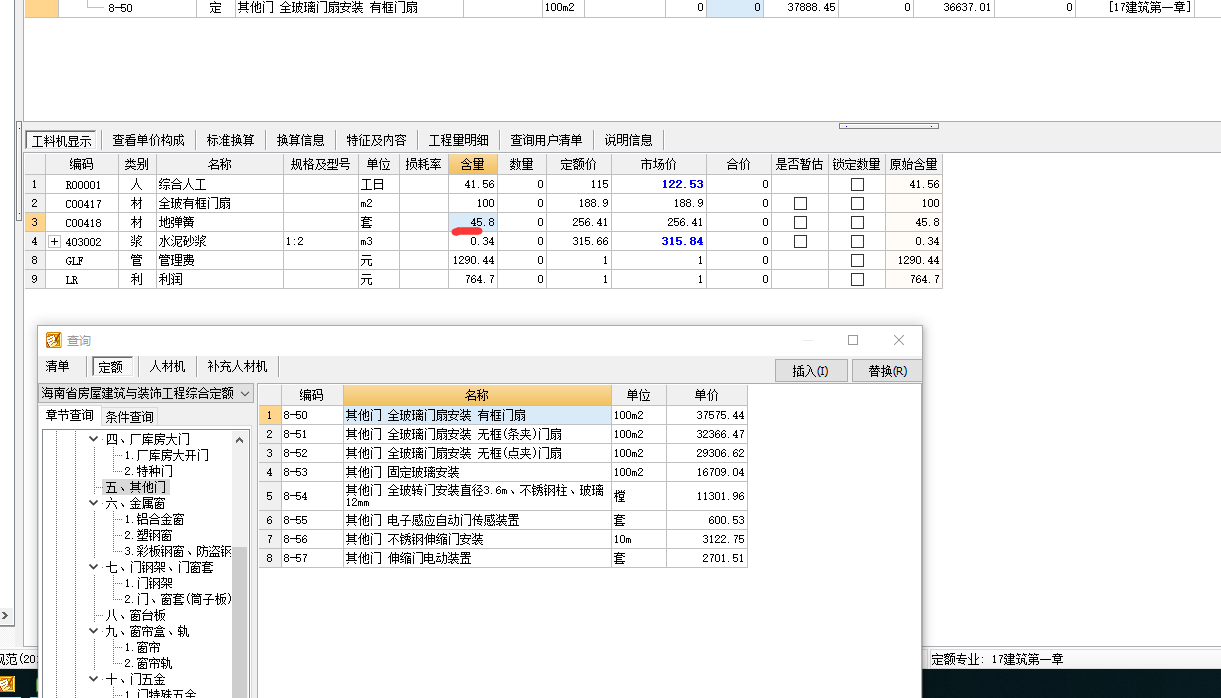The width and height of the screenshot is (1221, 698).
Task: Select quota row 8-53 固定玻璃安装
Action: click(x=503, y=472)
